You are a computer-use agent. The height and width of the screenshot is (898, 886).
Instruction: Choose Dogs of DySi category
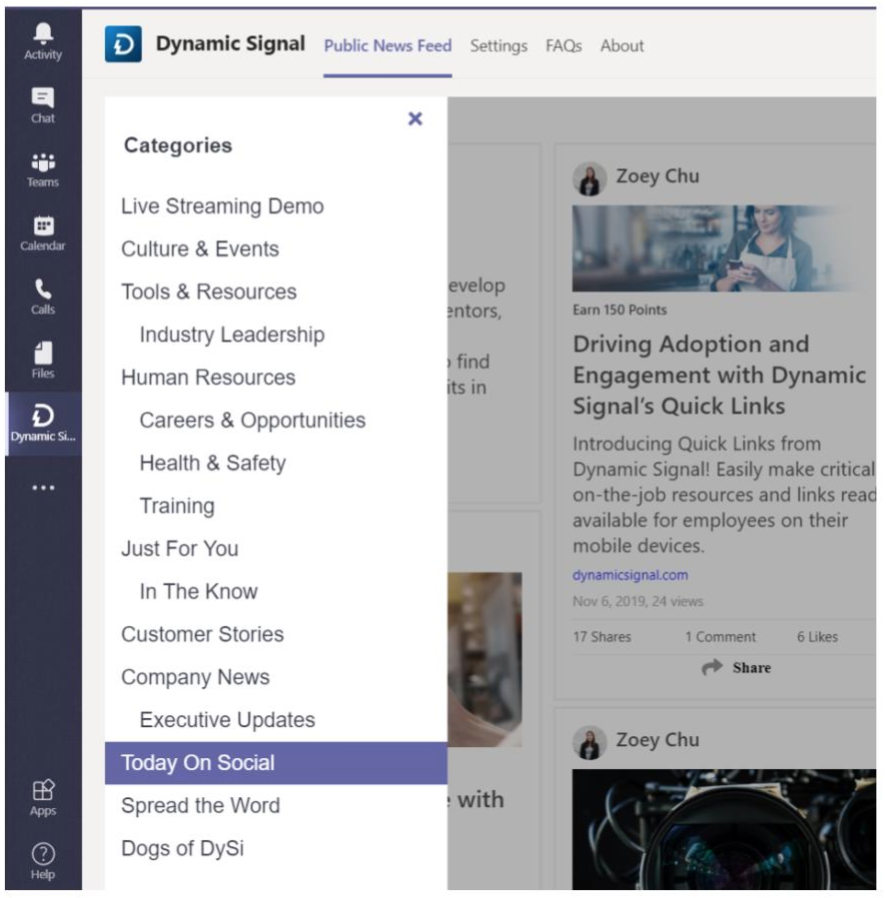[182, 849]
